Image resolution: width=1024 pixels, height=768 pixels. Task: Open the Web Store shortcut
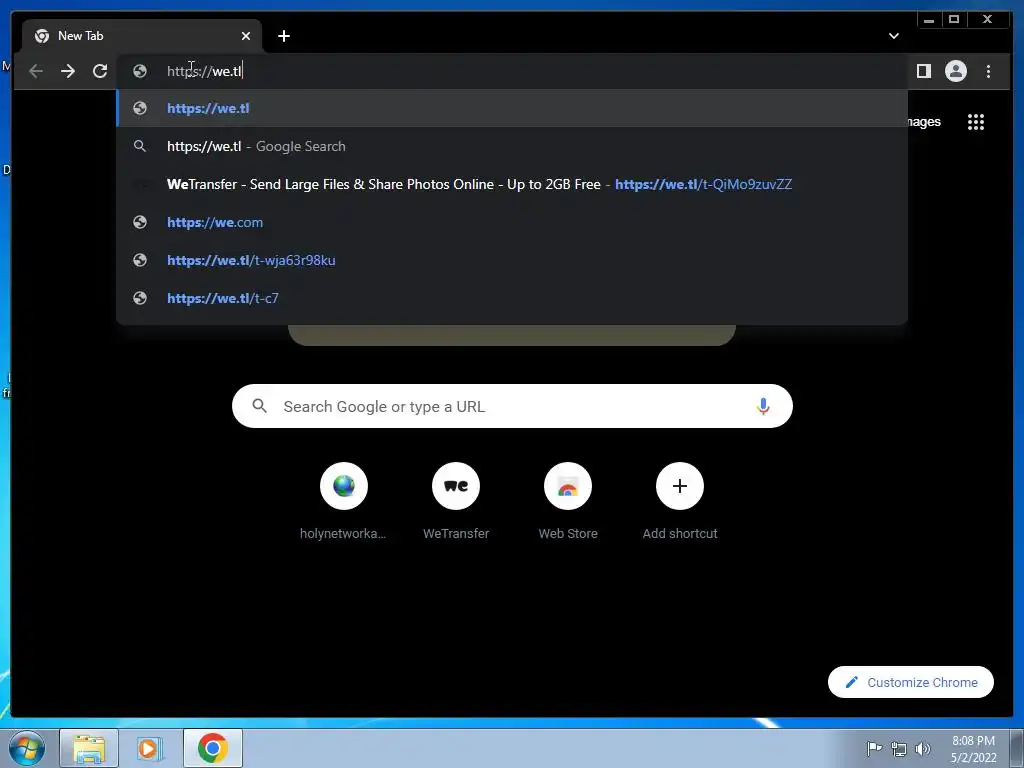pyautogui.click(x=568, y=502)
